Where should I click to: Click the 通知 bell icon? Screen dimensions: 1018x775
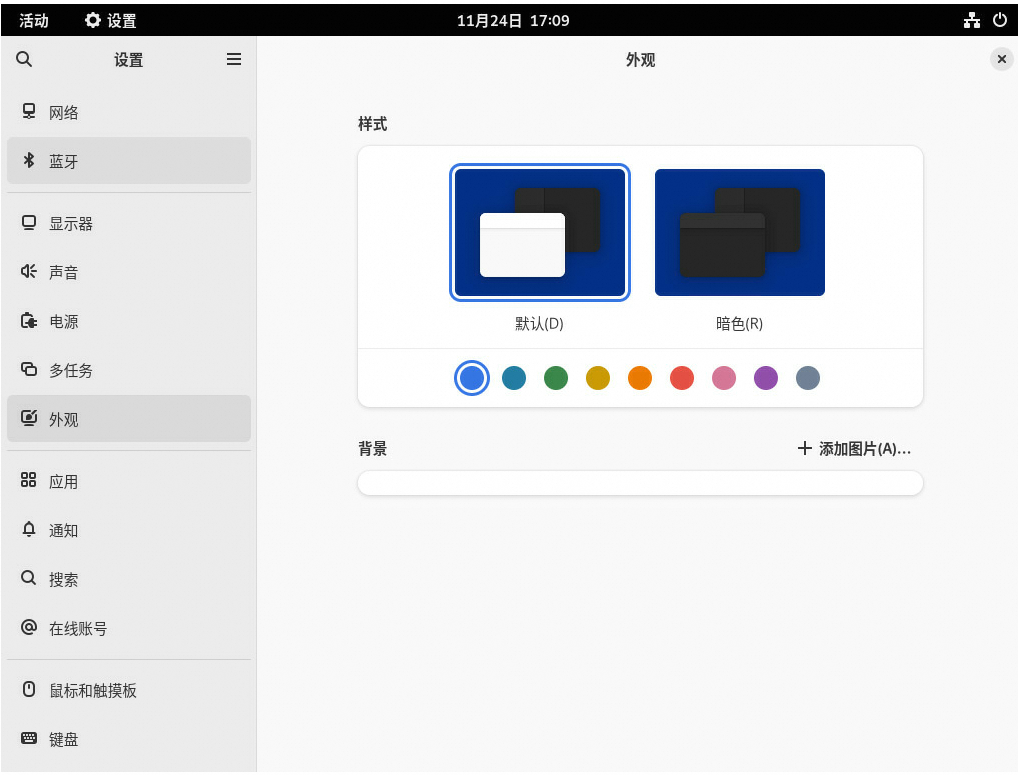(29, 530)
